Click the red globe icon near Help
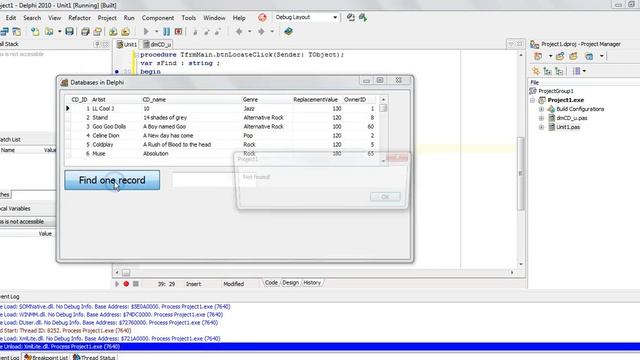The height and width of the screenshot is (360, 640). 262,18
